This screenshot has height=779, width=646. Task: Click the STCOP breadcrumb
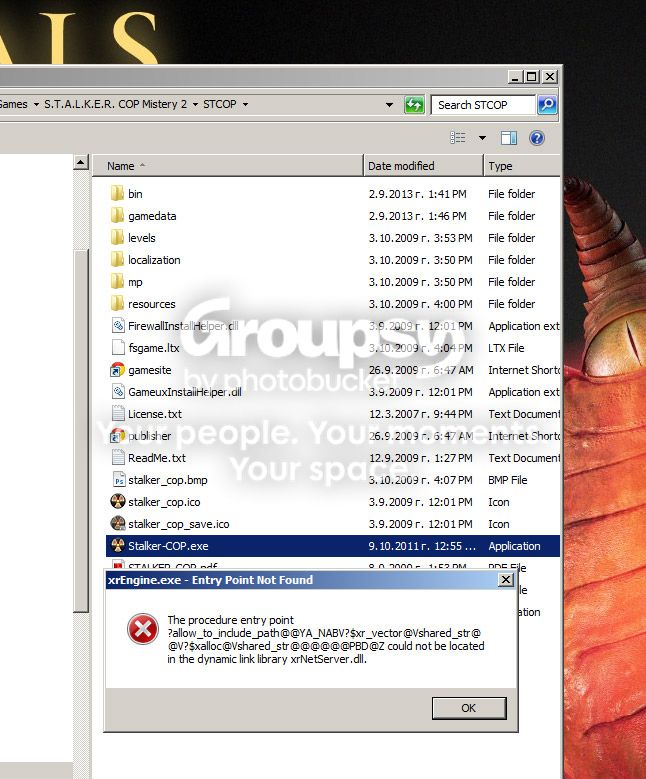coord(220,104)
